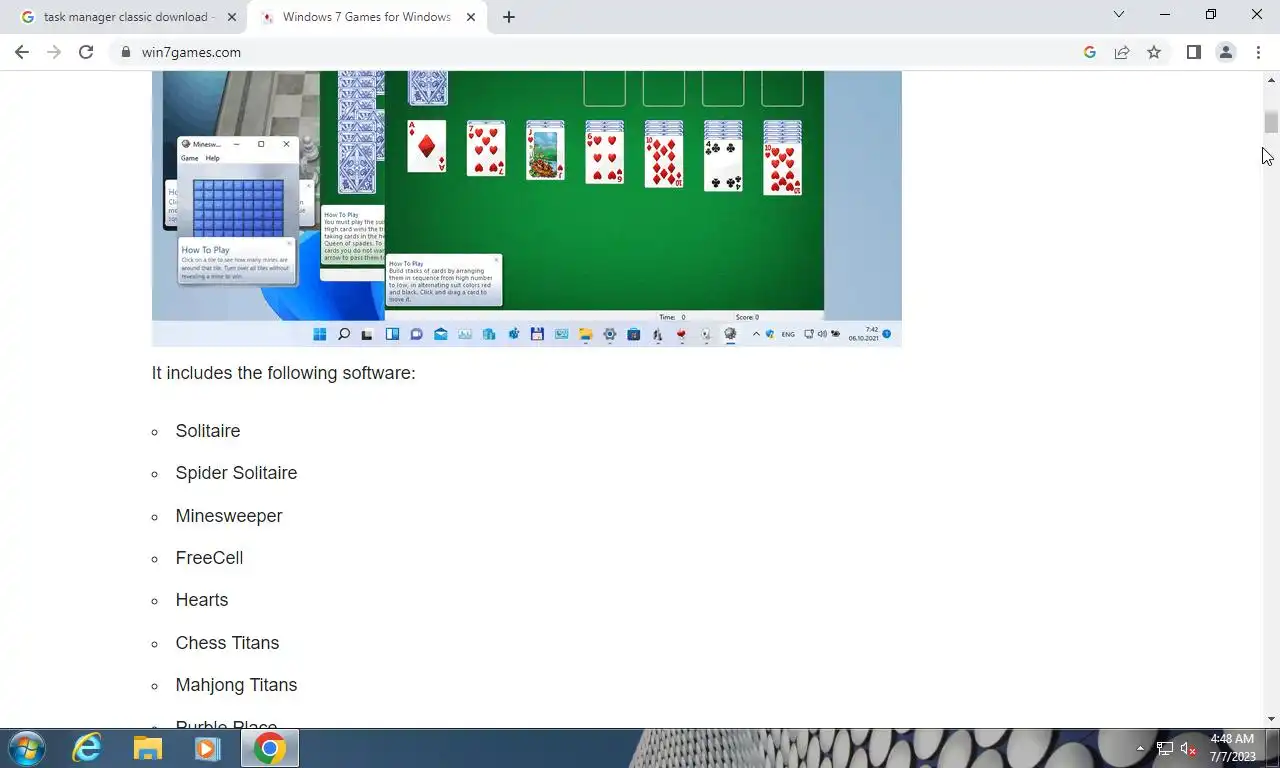The image size is (1280, 768).
Task: Reload the win7games.com page
Action: pyautogui.click(x=86, y=52)
